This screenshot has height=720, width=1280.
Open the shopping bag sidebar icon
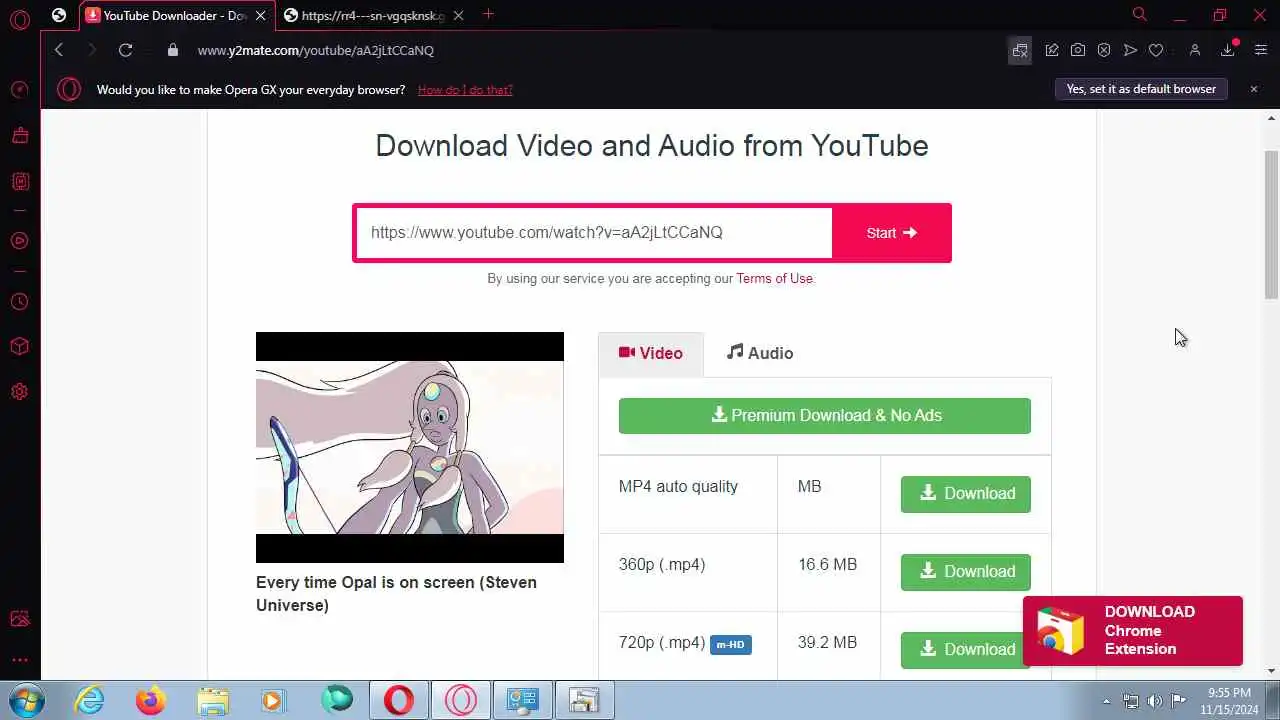[19, 136]
